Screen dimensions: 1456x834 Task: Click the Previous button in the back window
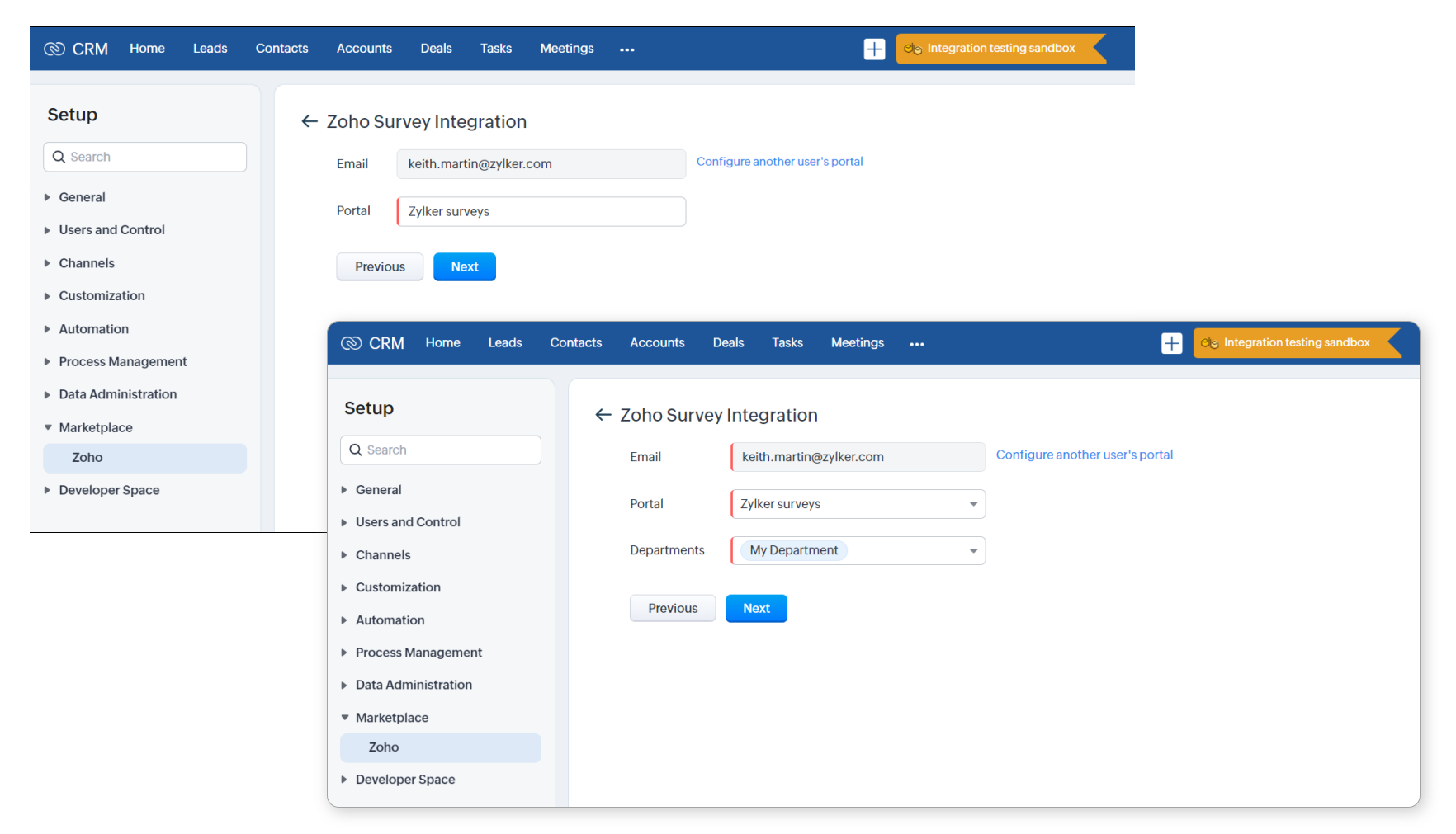(x=380, y=266)
